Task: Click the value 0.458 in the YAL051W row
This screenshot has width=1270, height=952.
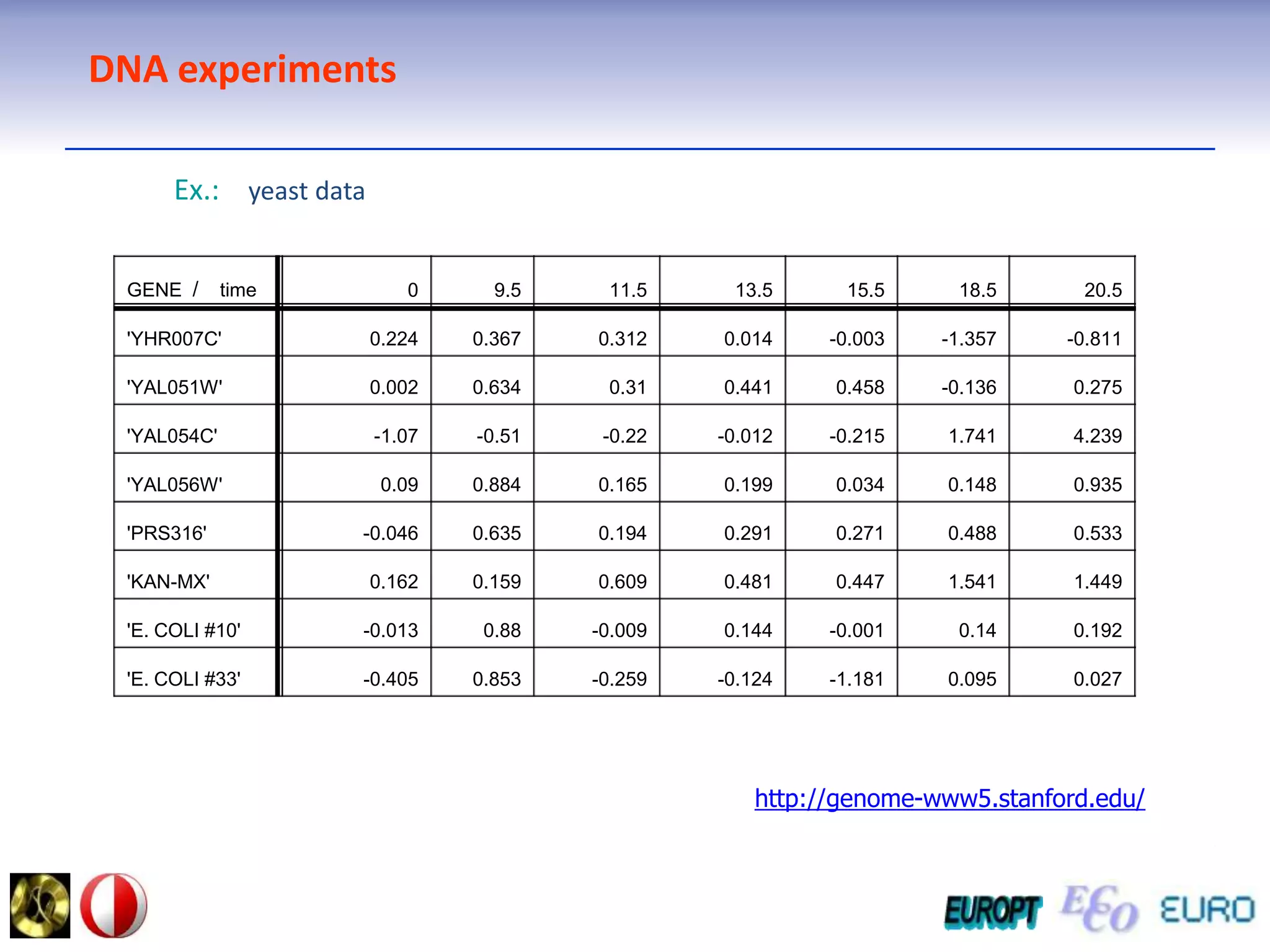Action: [x=860, y=387]
